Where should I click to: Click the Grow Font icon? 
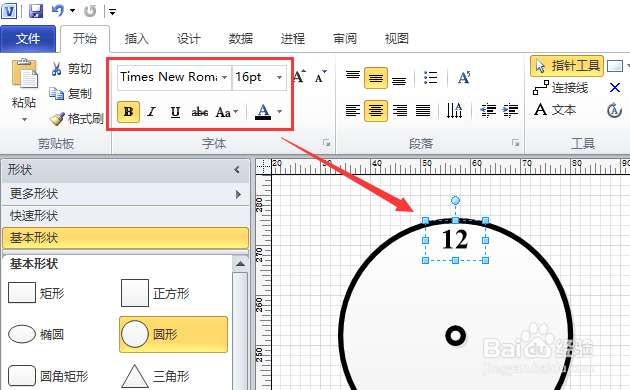(299, 76)
